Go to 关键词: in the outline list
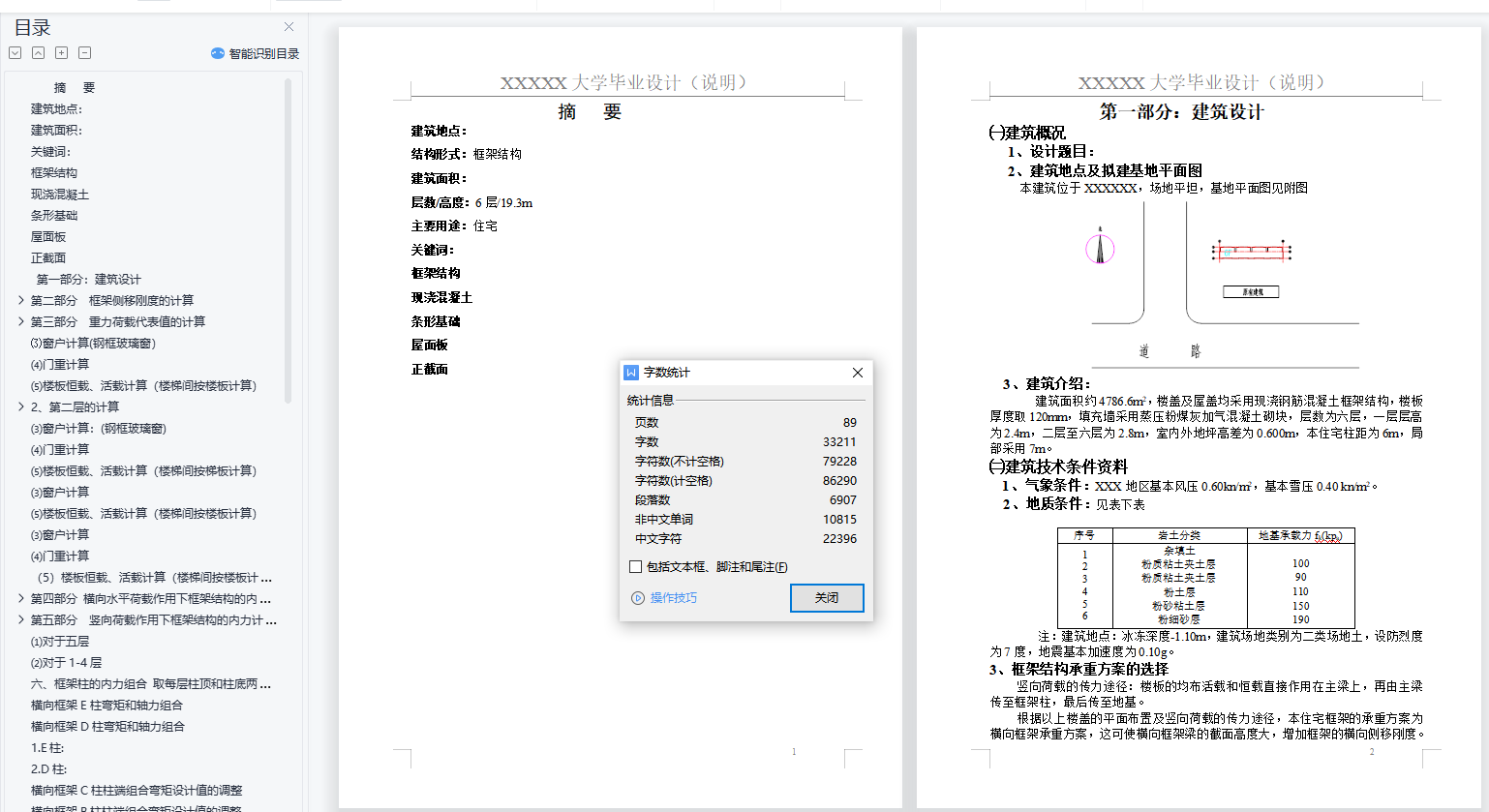 tap(51, 151)
